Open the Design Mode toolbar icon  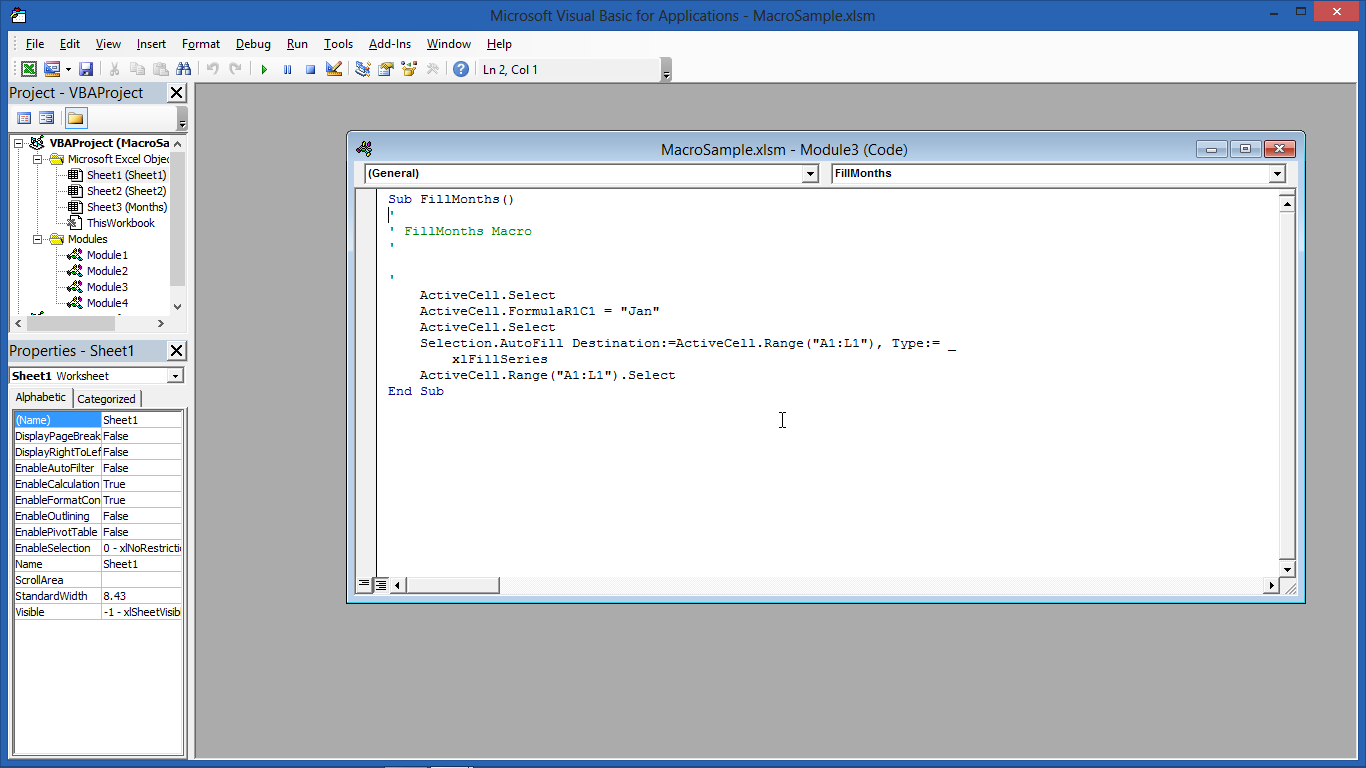click(x=335, y=68)
